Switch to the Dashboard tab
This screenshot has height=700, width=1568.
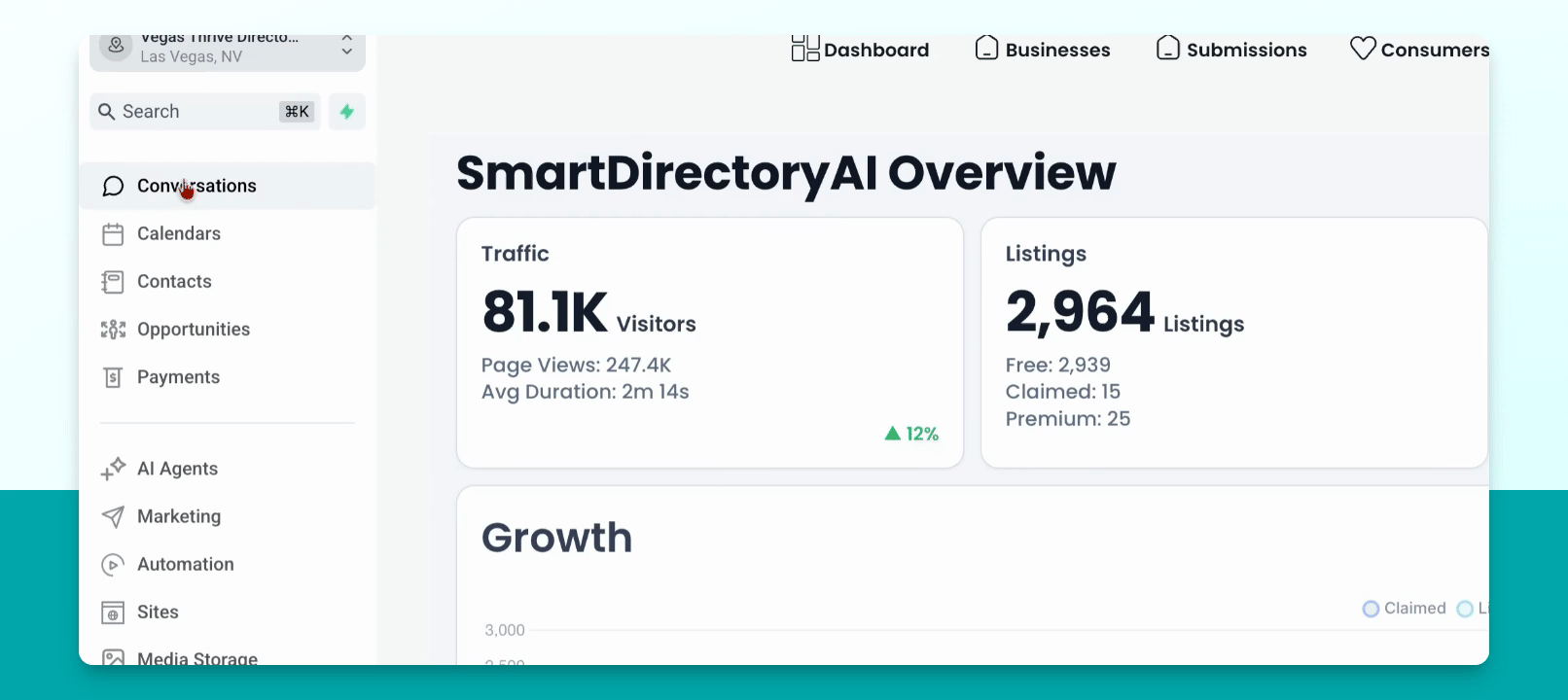[x=860, y=50]
